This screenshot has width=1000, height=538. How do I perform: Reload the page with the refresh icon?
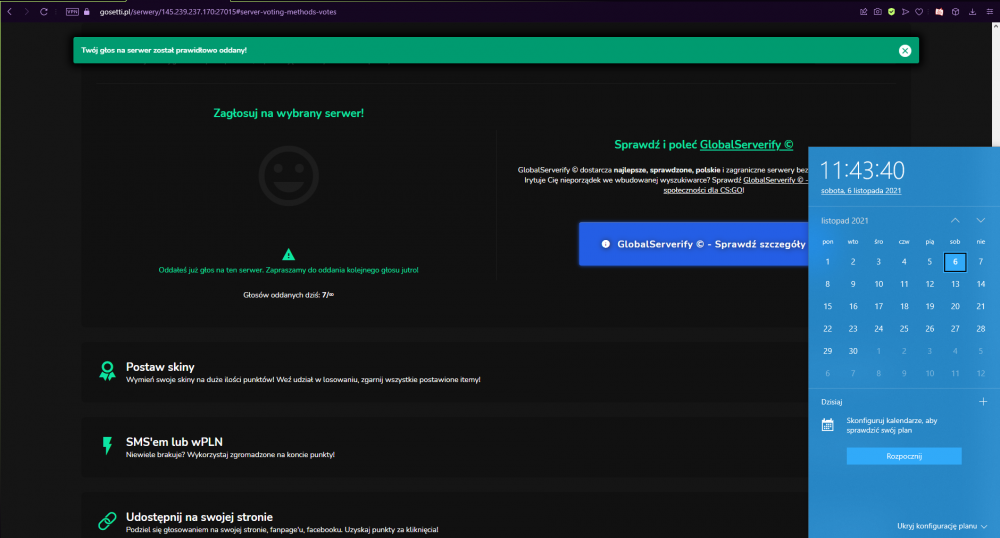[44, 11]
